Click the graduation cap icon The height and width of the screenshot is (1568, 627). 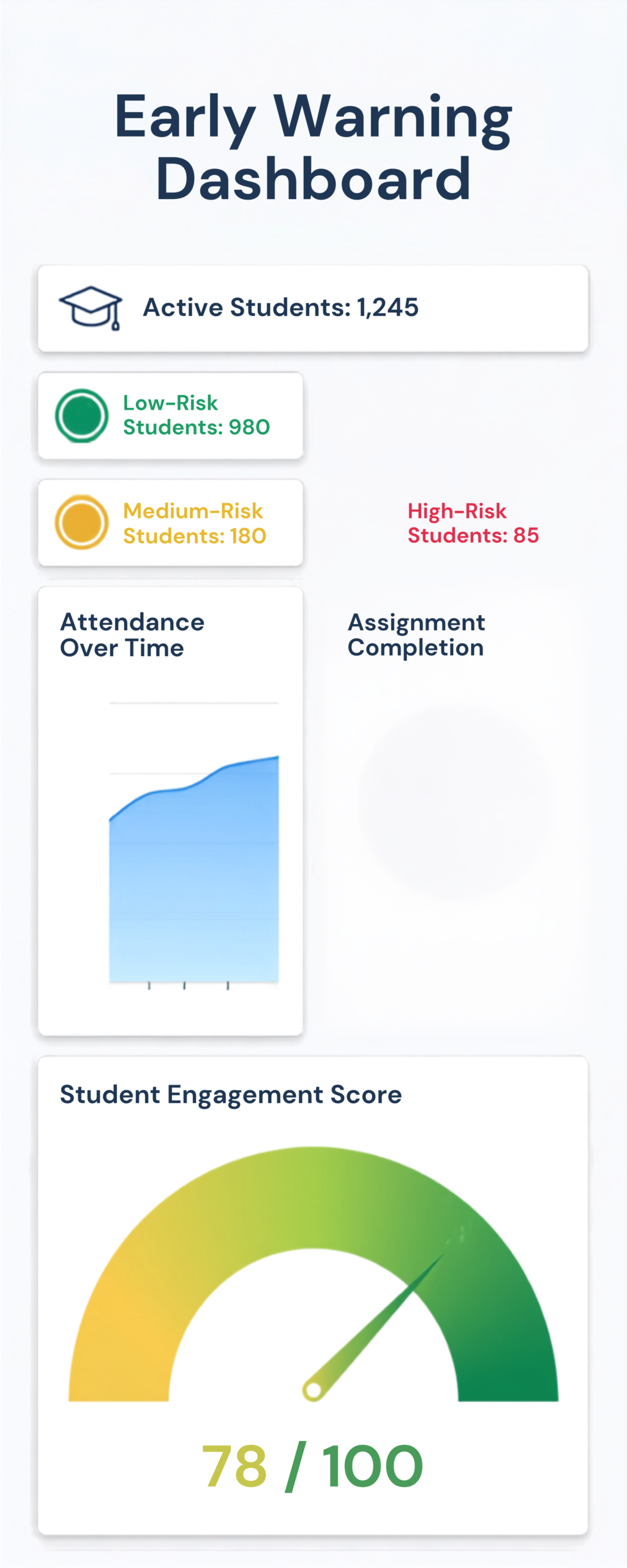tap(91, 307)
